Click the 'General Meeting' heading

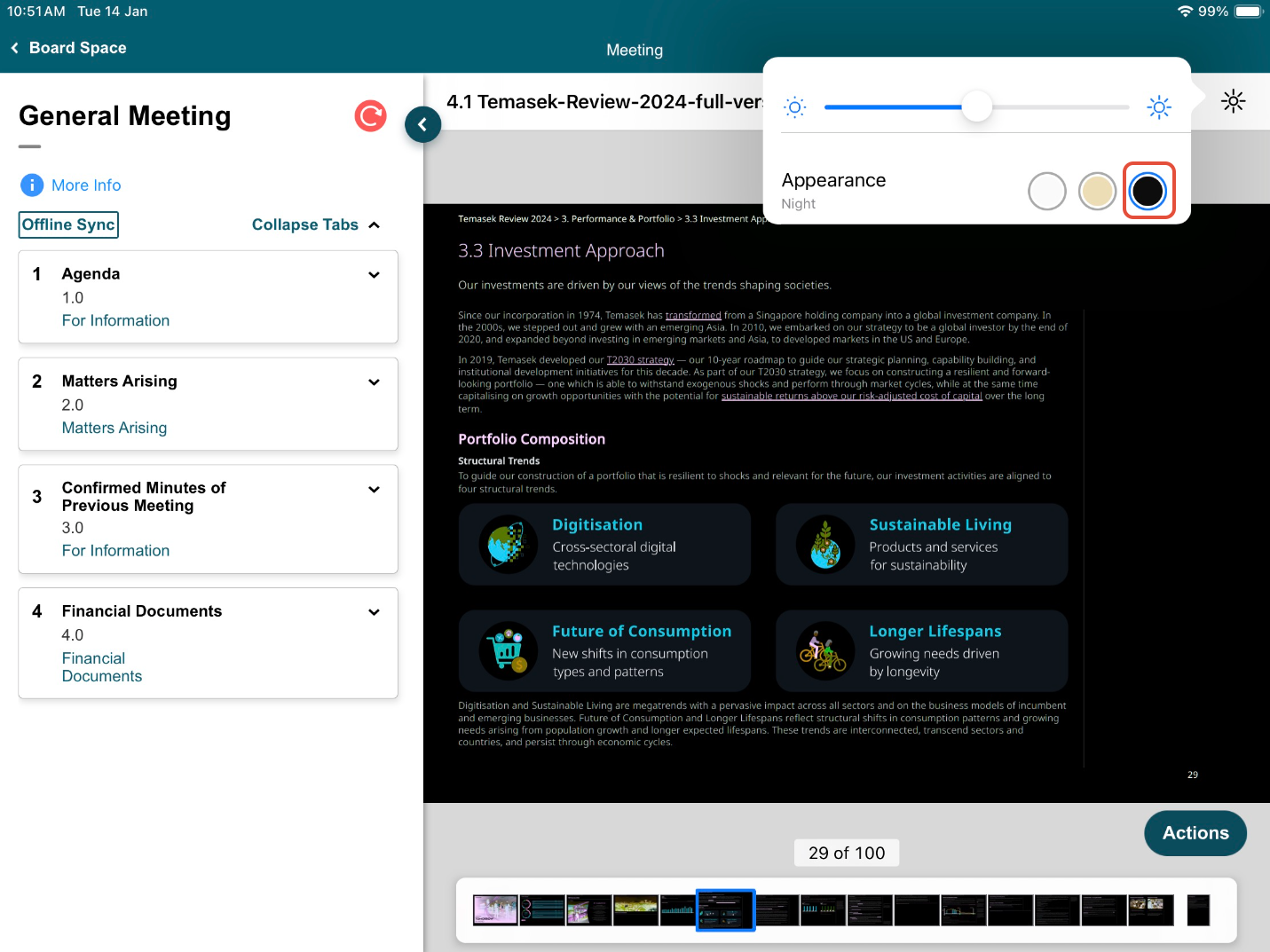(125, 116)
